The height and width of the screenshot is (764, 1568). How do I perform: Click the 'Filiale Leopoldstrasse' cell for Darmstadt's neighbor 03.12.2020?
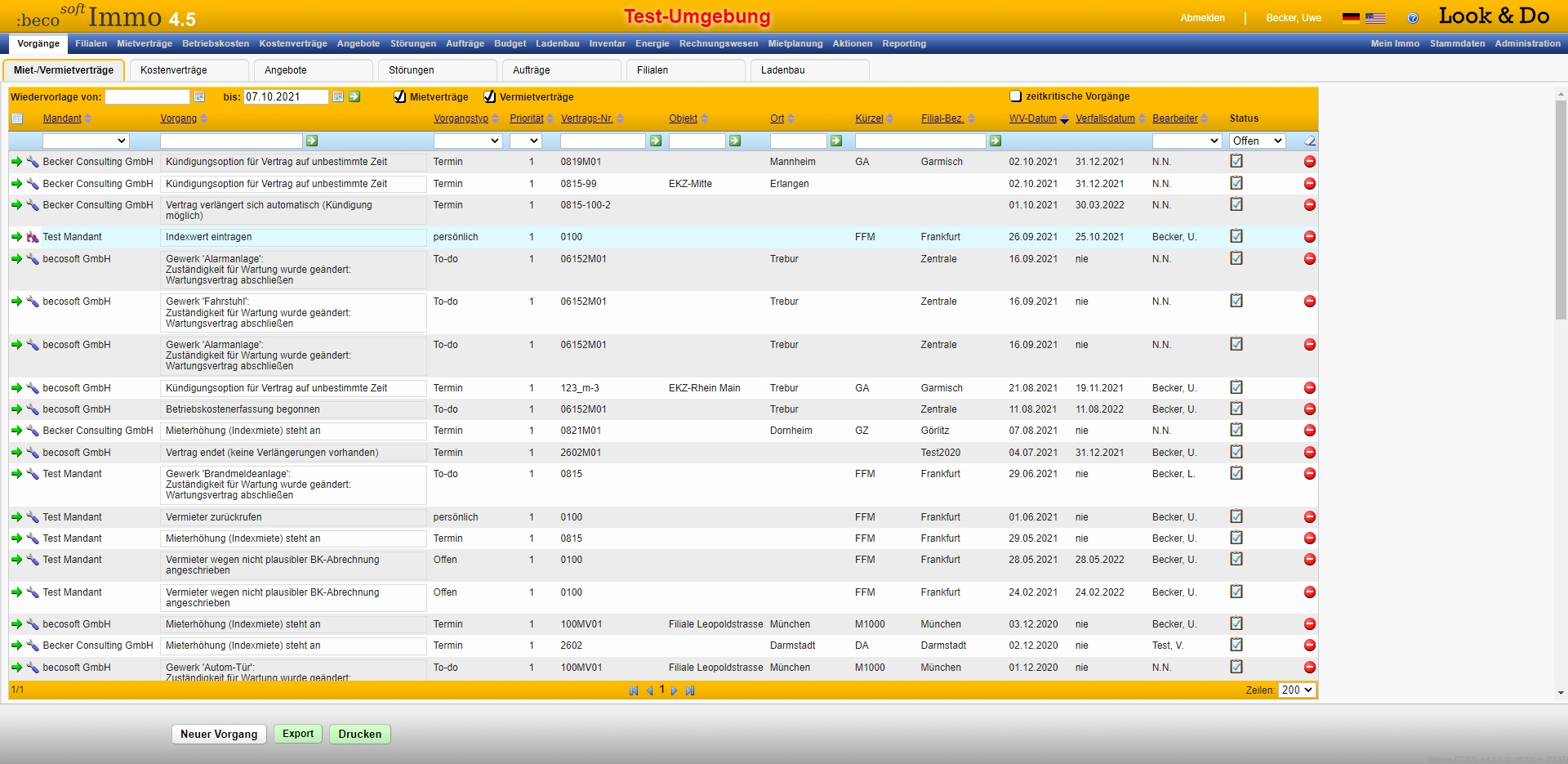click(716, 624)
